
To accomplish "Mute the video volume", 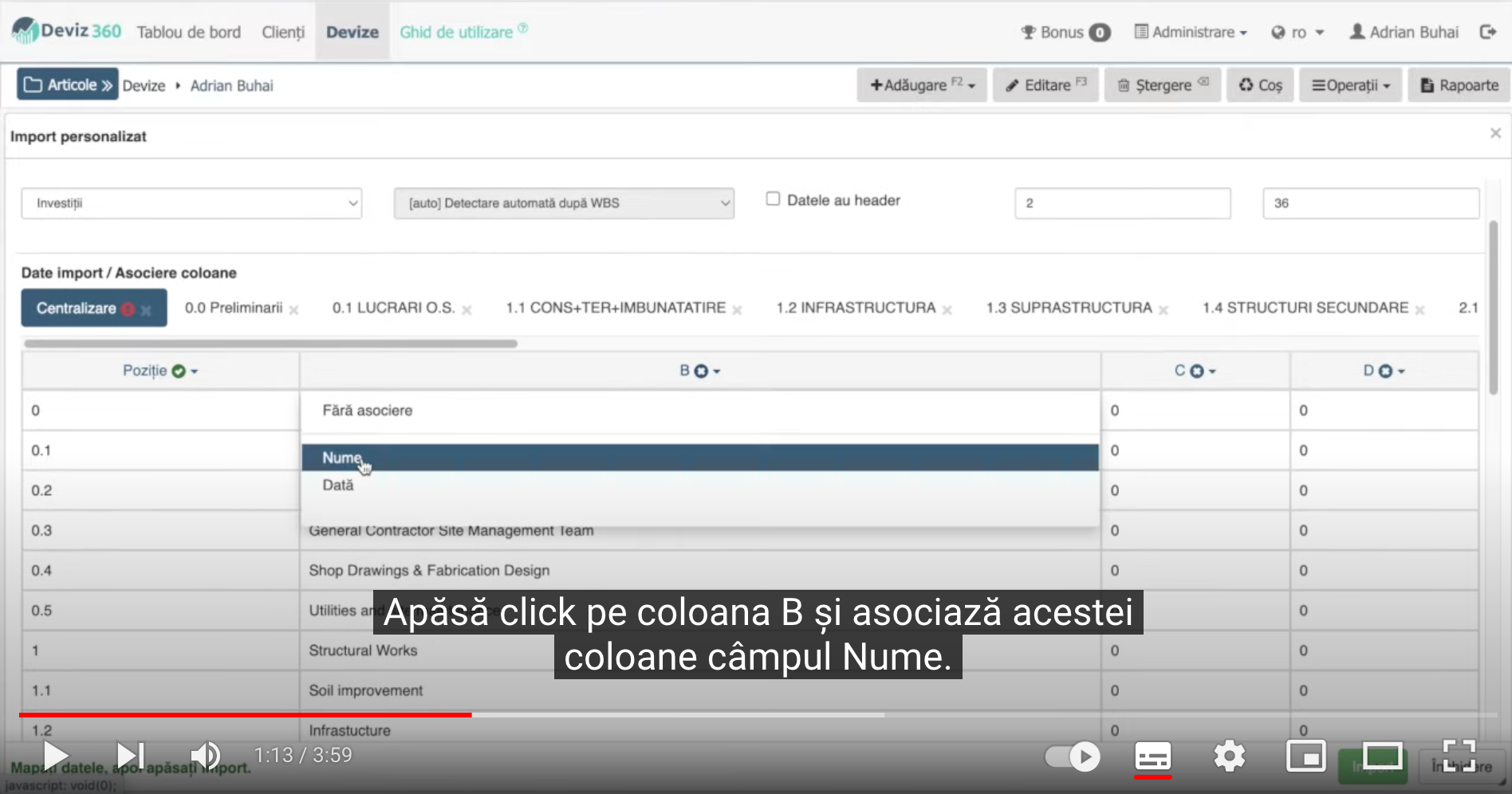I will (205, 756).
